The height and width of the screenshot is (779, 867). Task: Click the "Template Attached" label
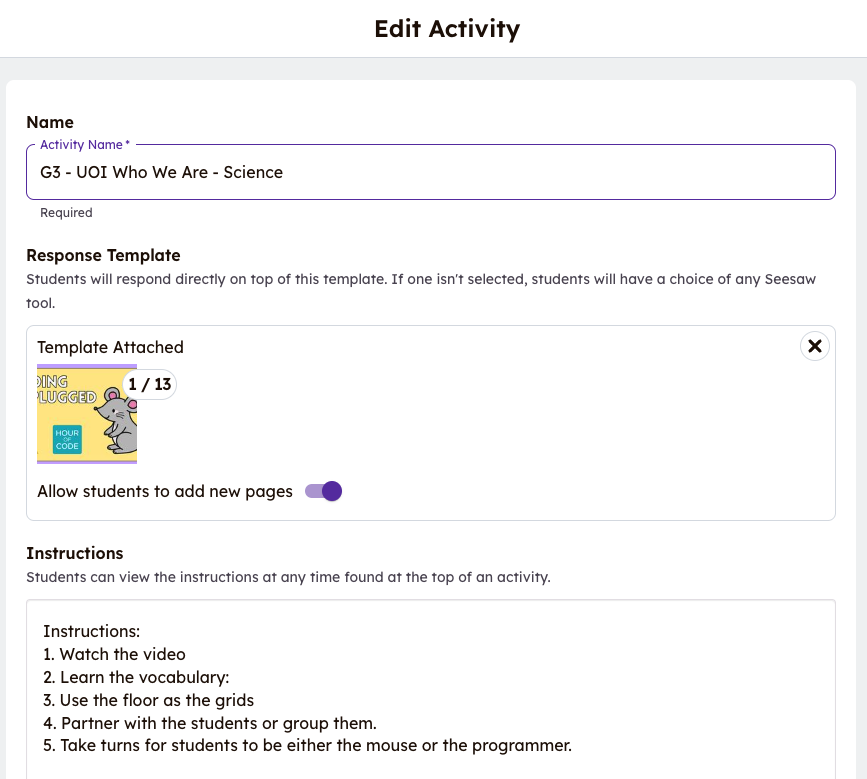[111, 347]
